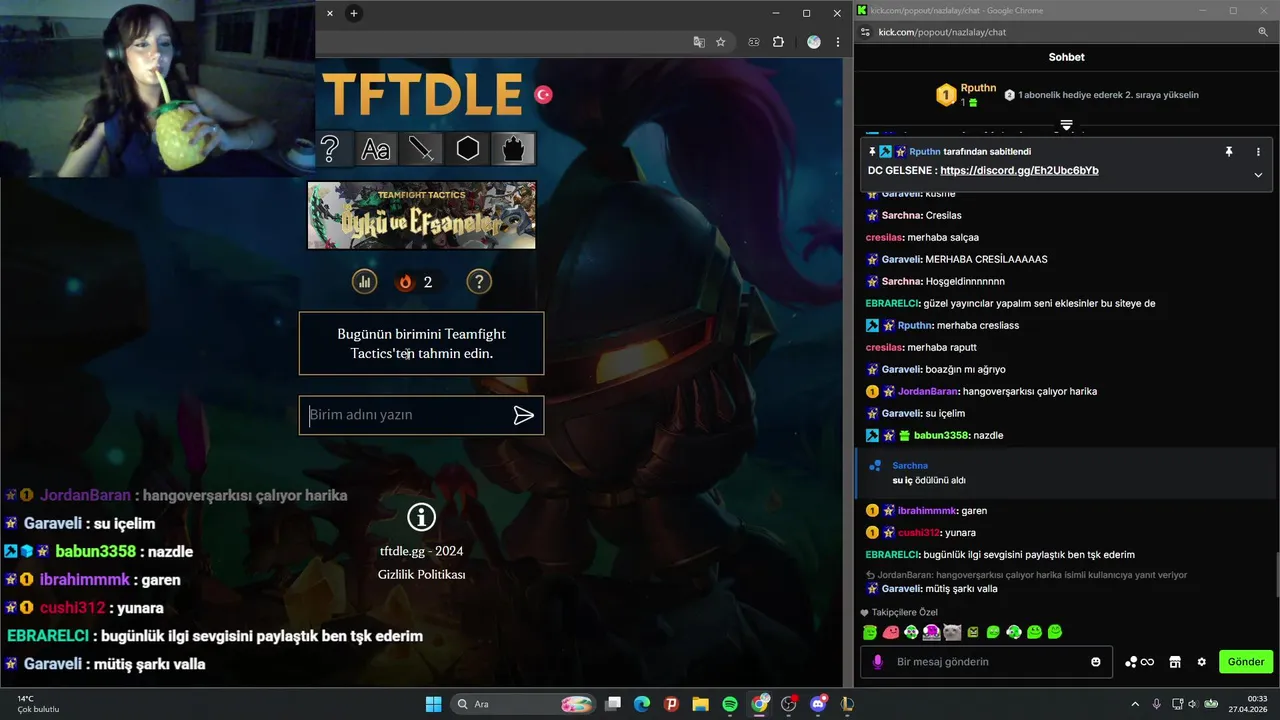Collapse the leaderboard via the down-arrow handle

1066,125
